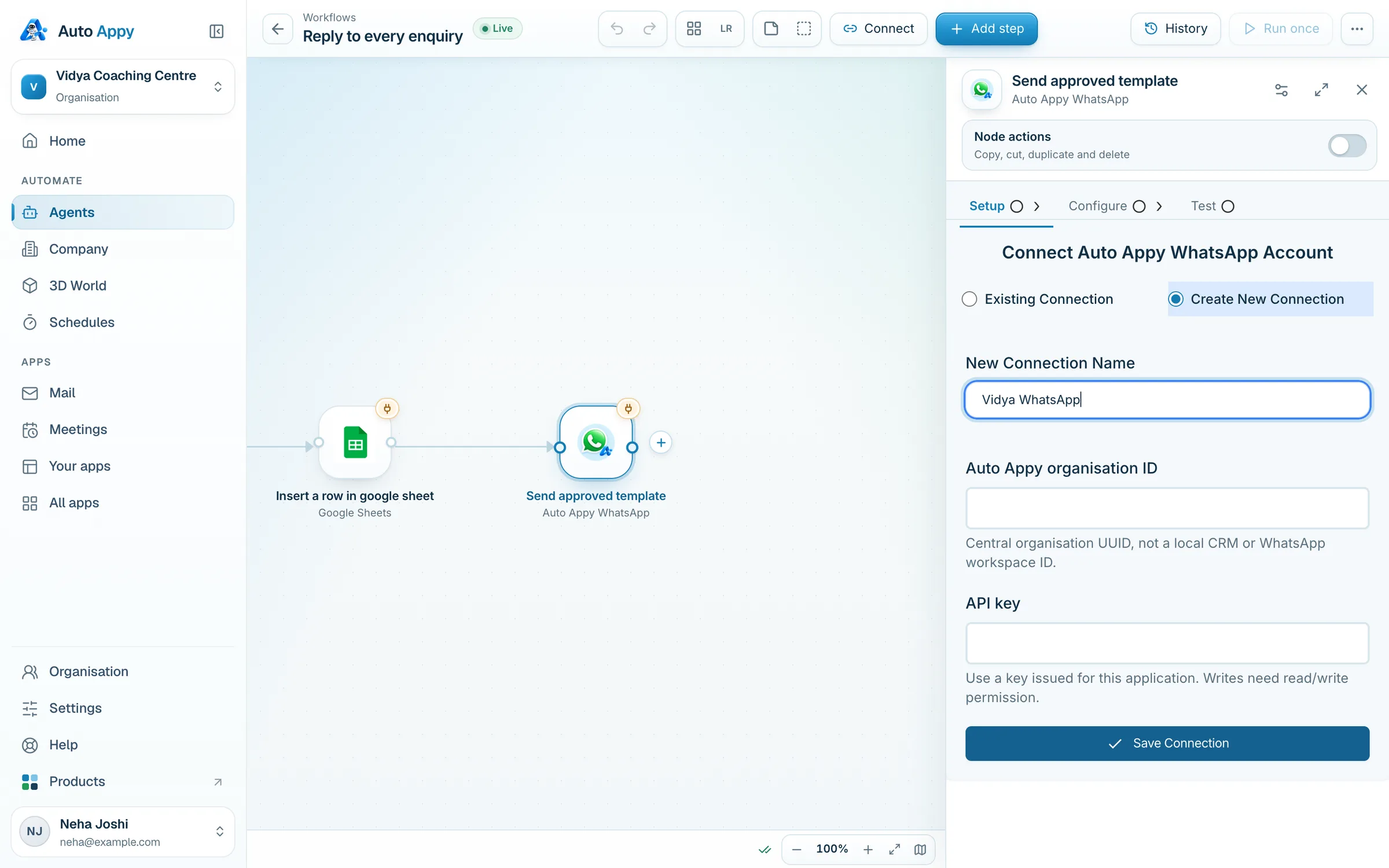Open the 3D World page
Image resolution: width=1389 pixels, height=868 pixels.
tap(123, 285)
